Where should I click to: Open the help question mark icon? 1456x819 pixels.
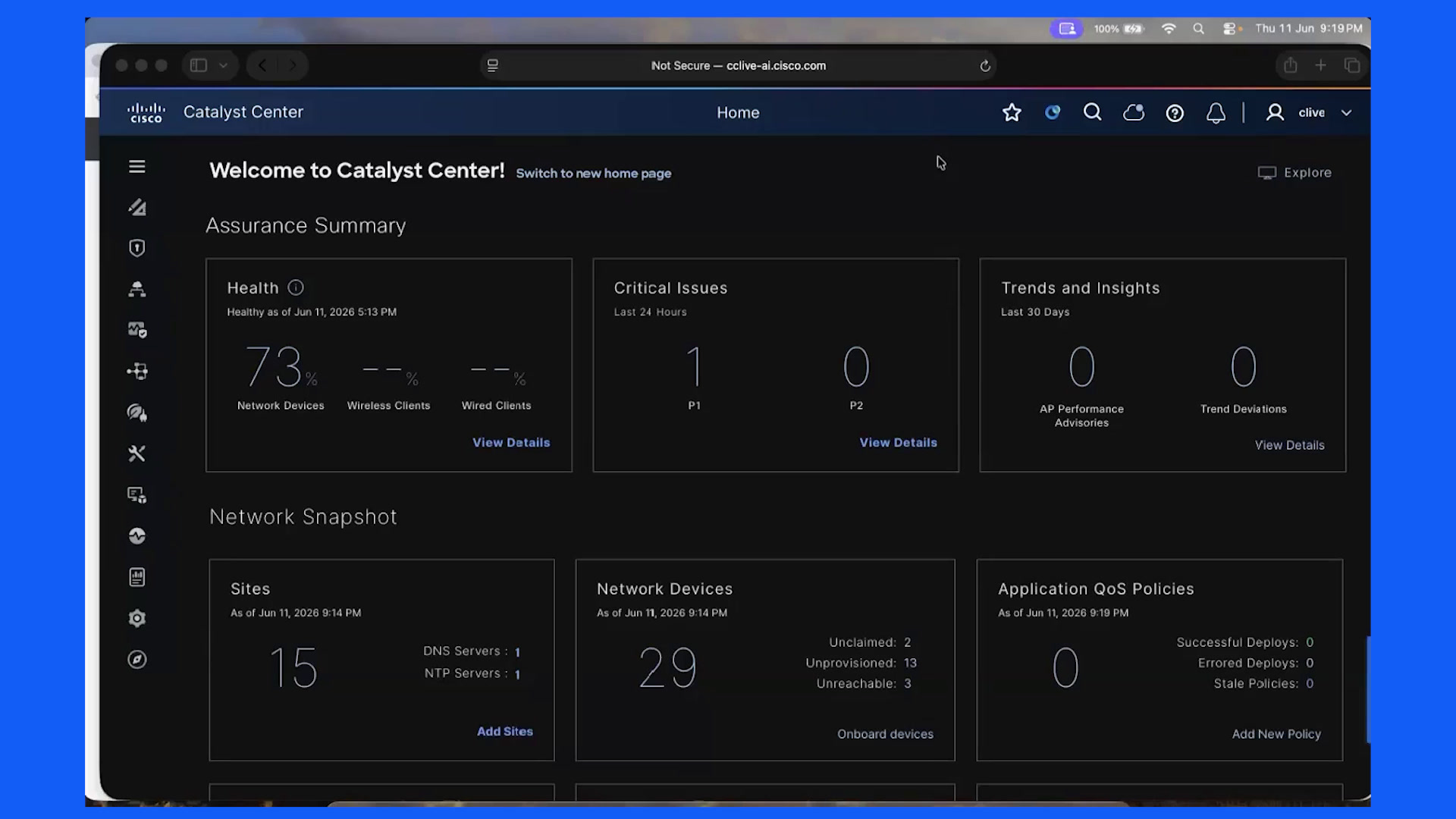(1175, 113)
